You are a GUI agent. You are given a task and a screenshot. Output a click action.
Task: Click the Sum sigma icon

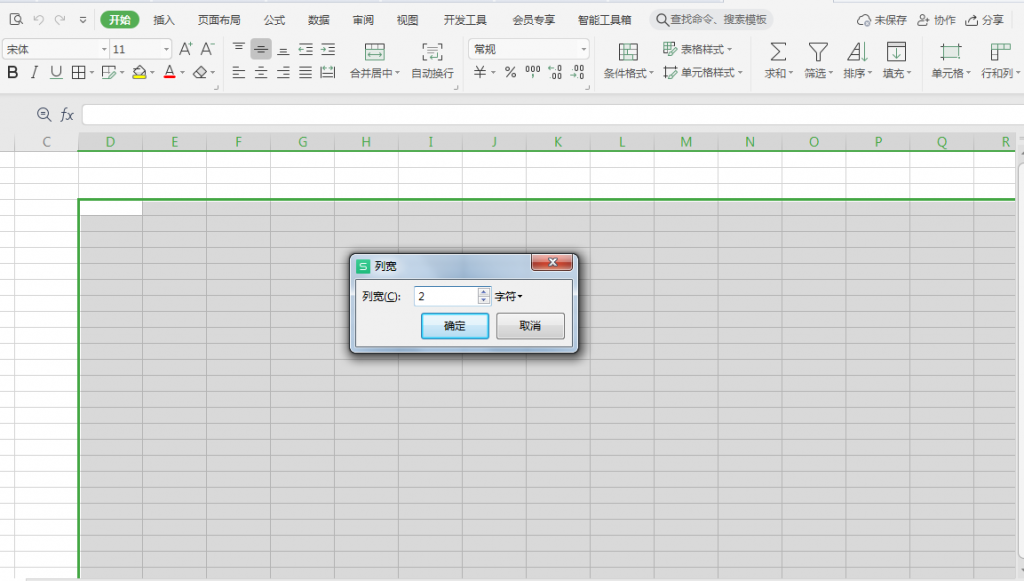pos(778,52)
